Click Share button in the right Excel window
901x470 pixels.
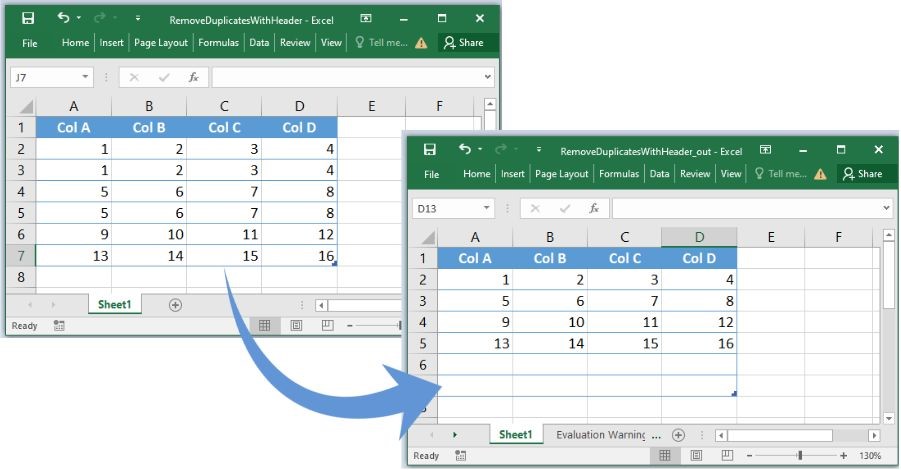(x=863, y=174)
